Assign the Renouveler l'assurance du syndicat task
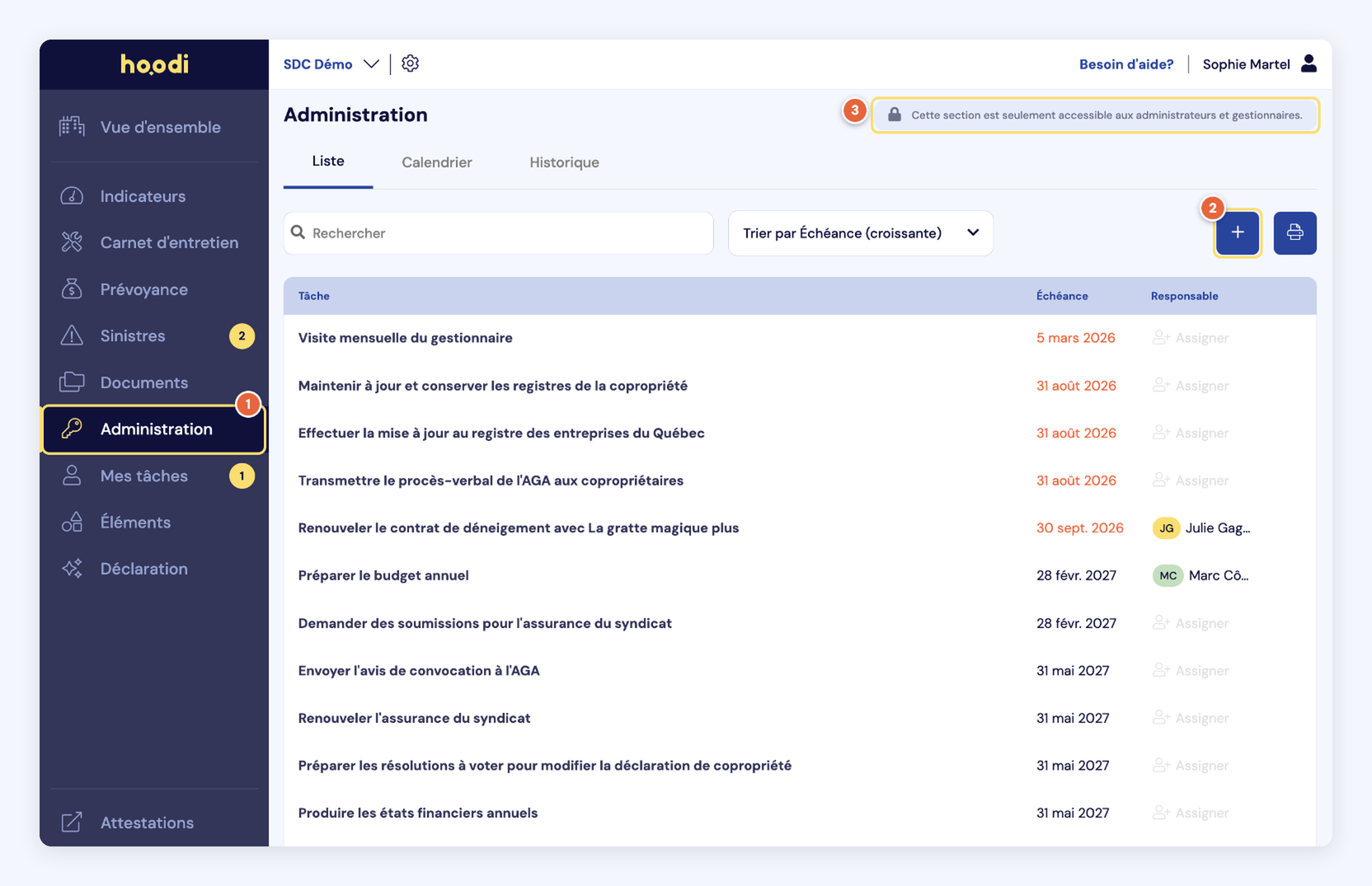Screen dimensions: 1372x886 (1191, 718)
